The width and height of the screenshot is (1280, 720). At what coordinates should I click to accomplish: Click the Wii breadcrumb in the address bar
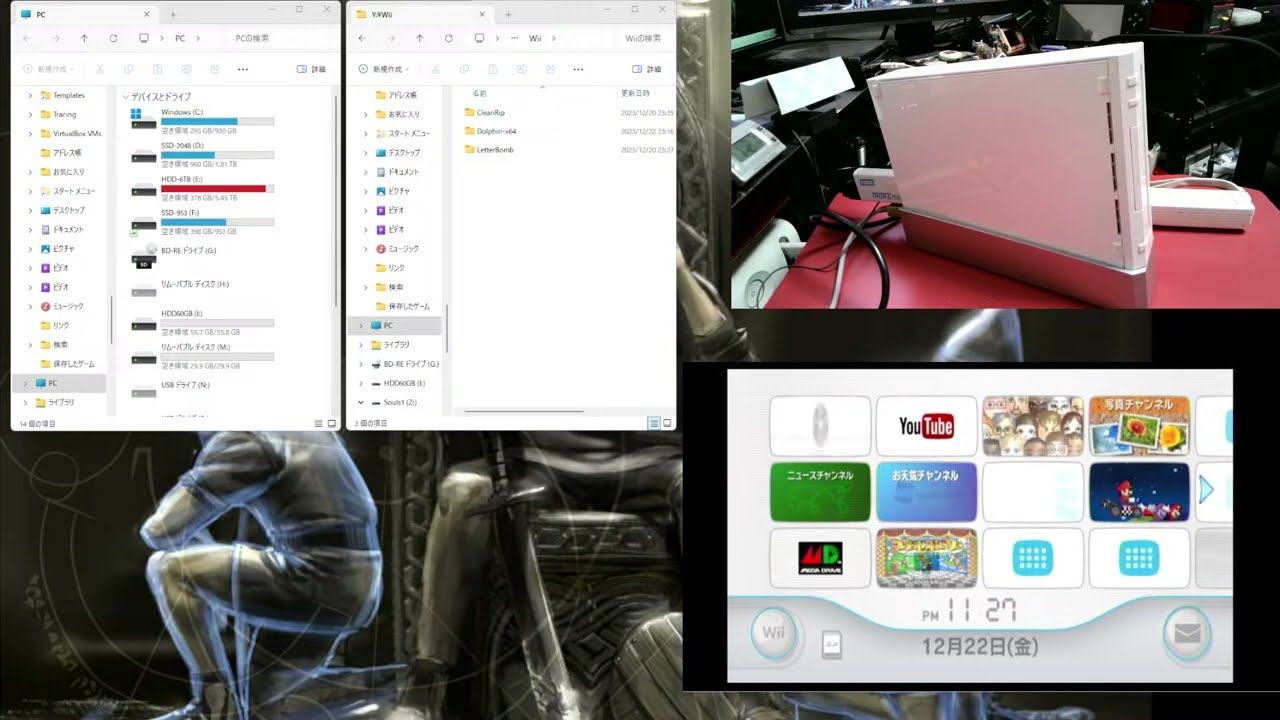535,38
